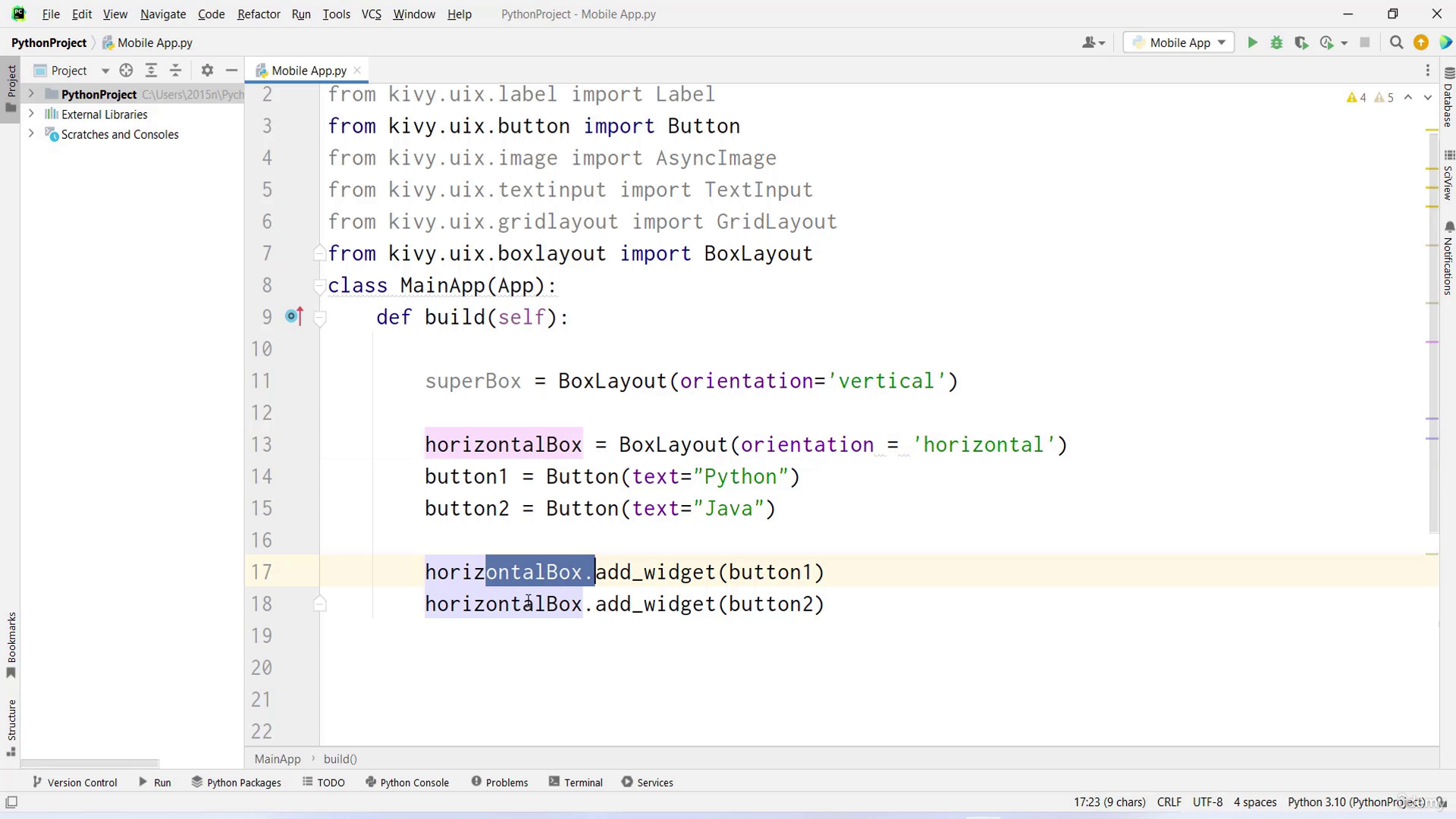Toggle the Bookmarks tool window
This screenshot has width=1456, height=819.
(11, 645)
